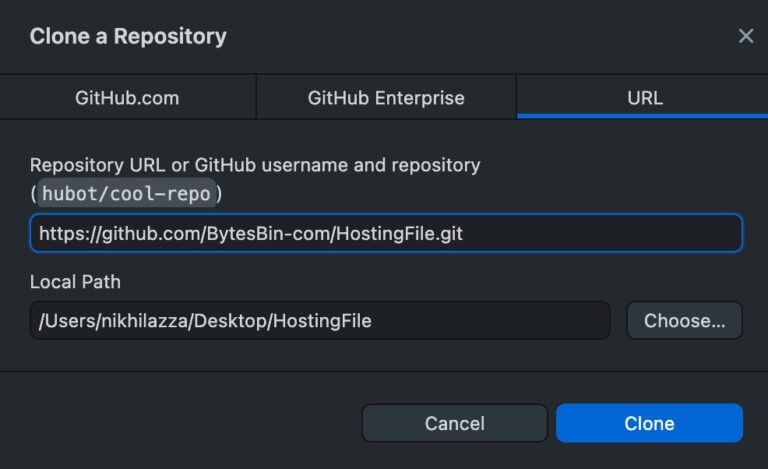Place cursor after HostingFile.git in URL field
768x469 pixels.
coord(464,234)
